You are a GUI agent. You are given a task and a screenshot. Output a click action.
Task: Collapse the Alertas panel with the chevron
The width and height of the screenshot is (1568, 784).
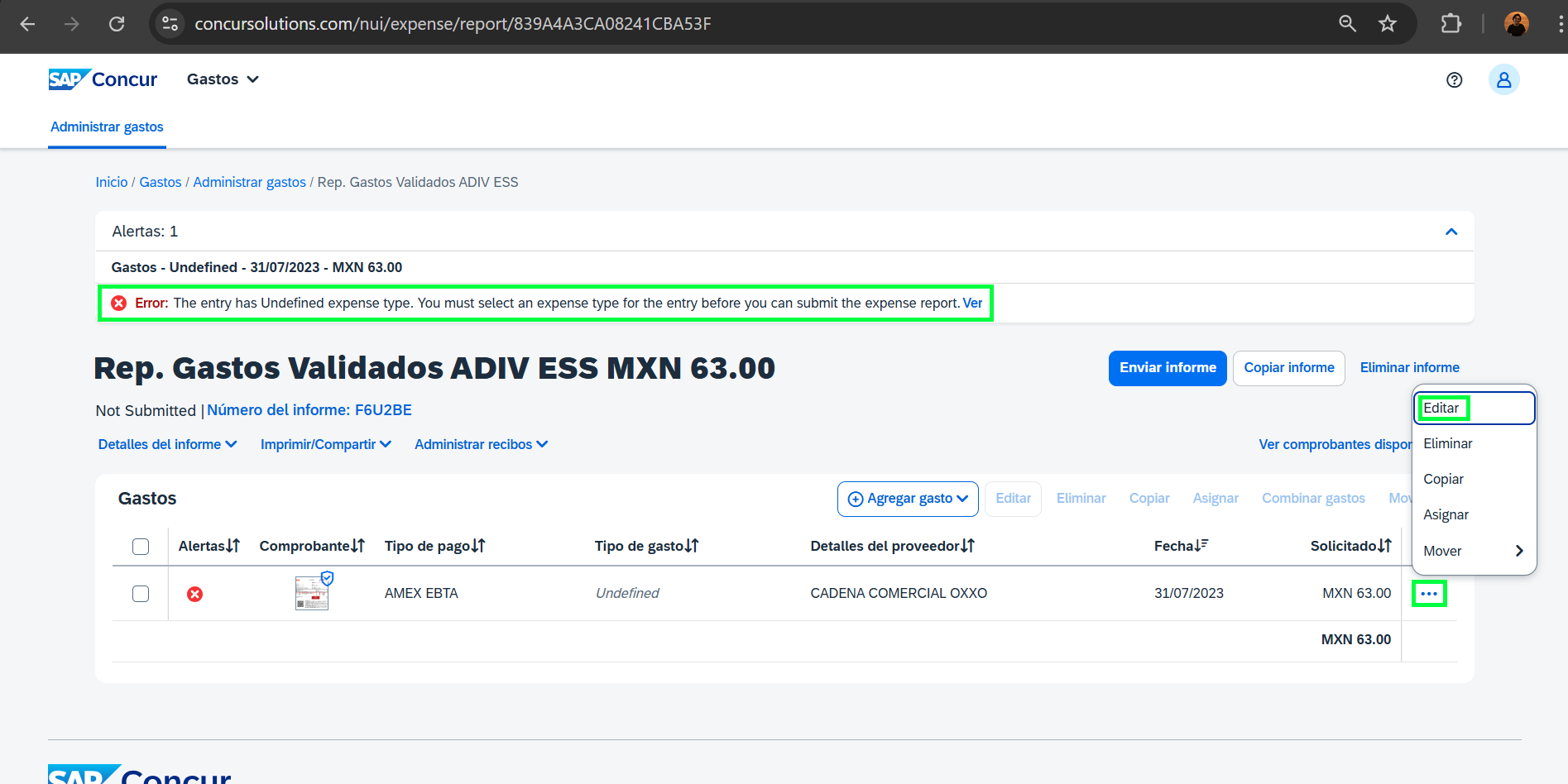coord(1451,232)
